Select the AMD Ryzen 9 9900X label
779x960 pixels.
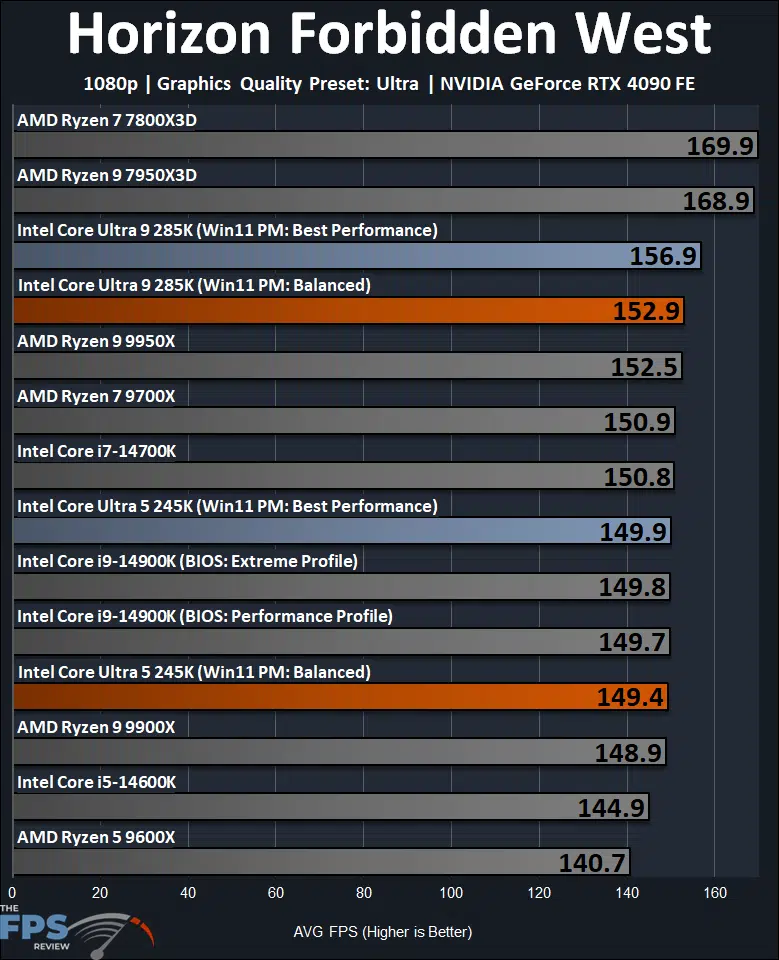(x=96, y=727)
